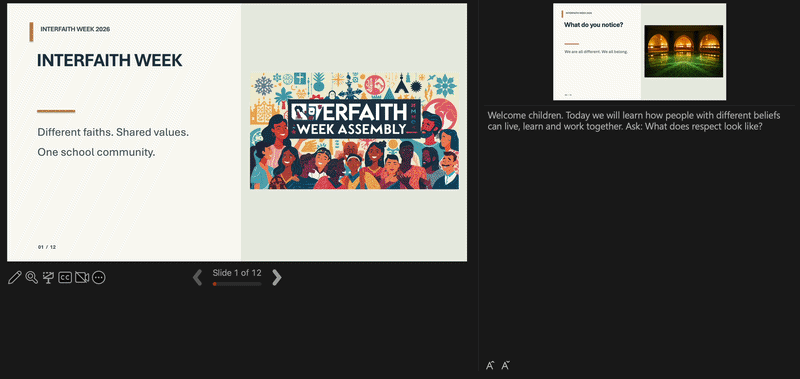
Task: Click the slide progress bar
Action: pyautogui.click(x=237, y=284)
